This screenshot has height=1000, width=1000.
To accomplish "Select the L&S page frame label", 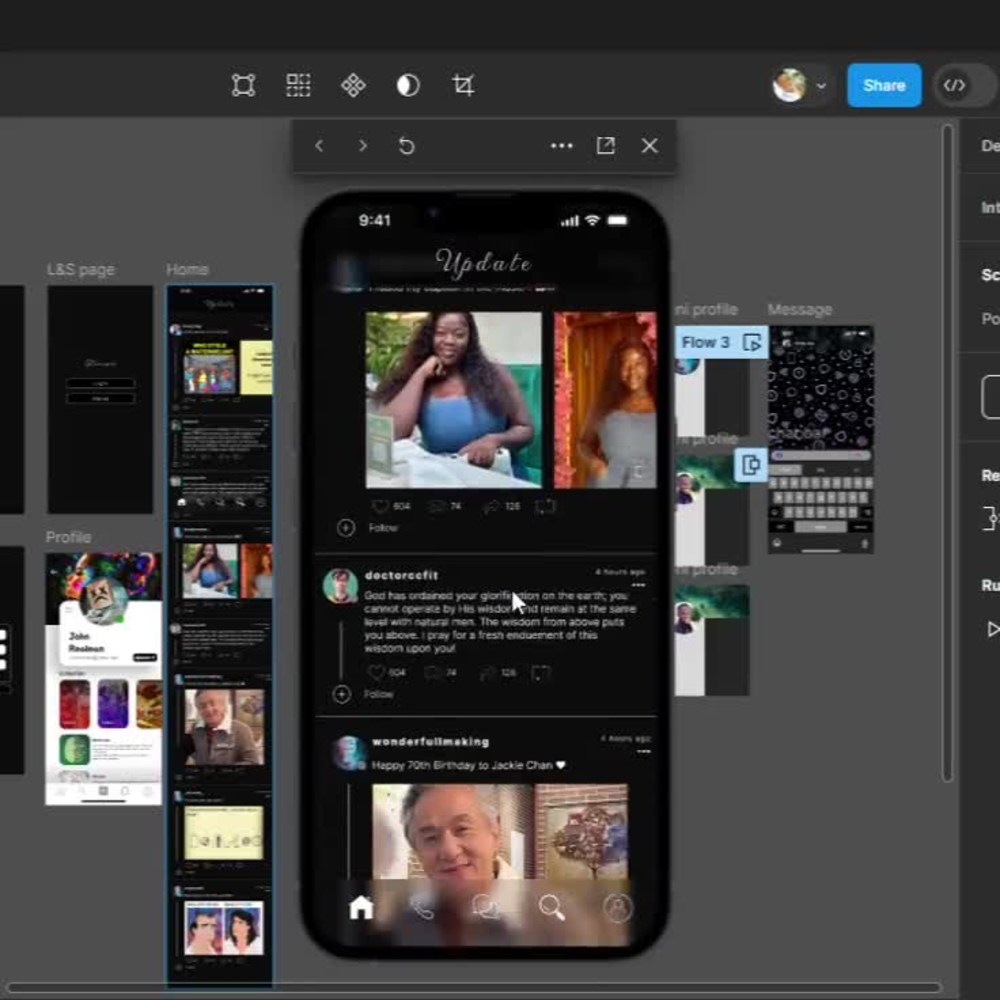I will [80, 270].
